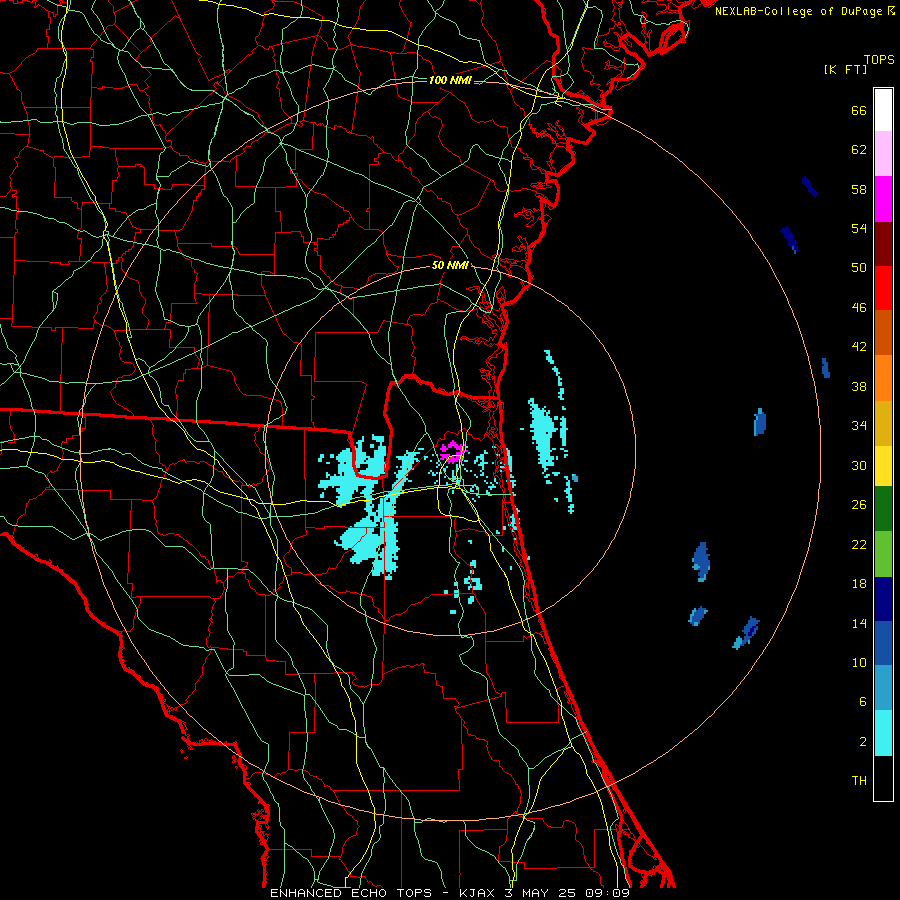Click the legend value 6
Screen dimensions: 900x900
[863, 702]
